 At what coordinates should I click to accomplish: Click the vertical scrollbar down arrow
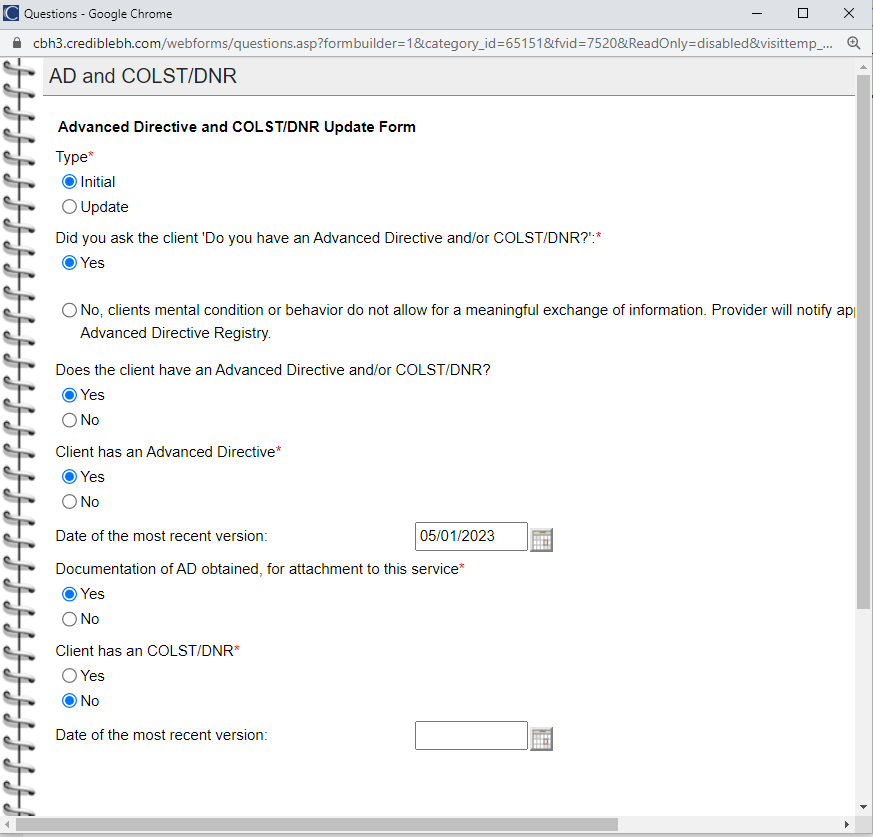(863, 806)
